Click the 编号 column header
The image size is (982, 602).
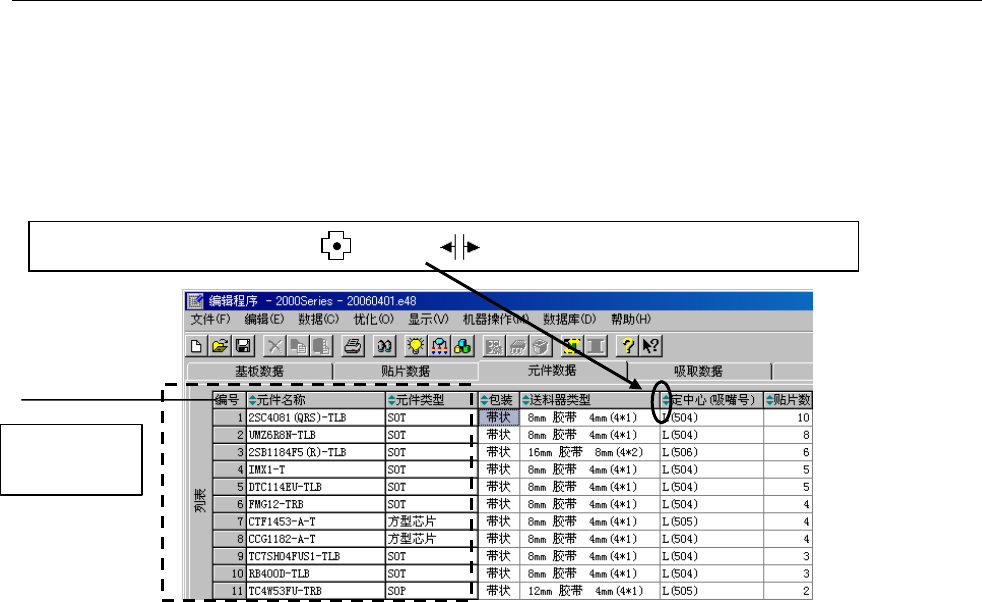229,400
